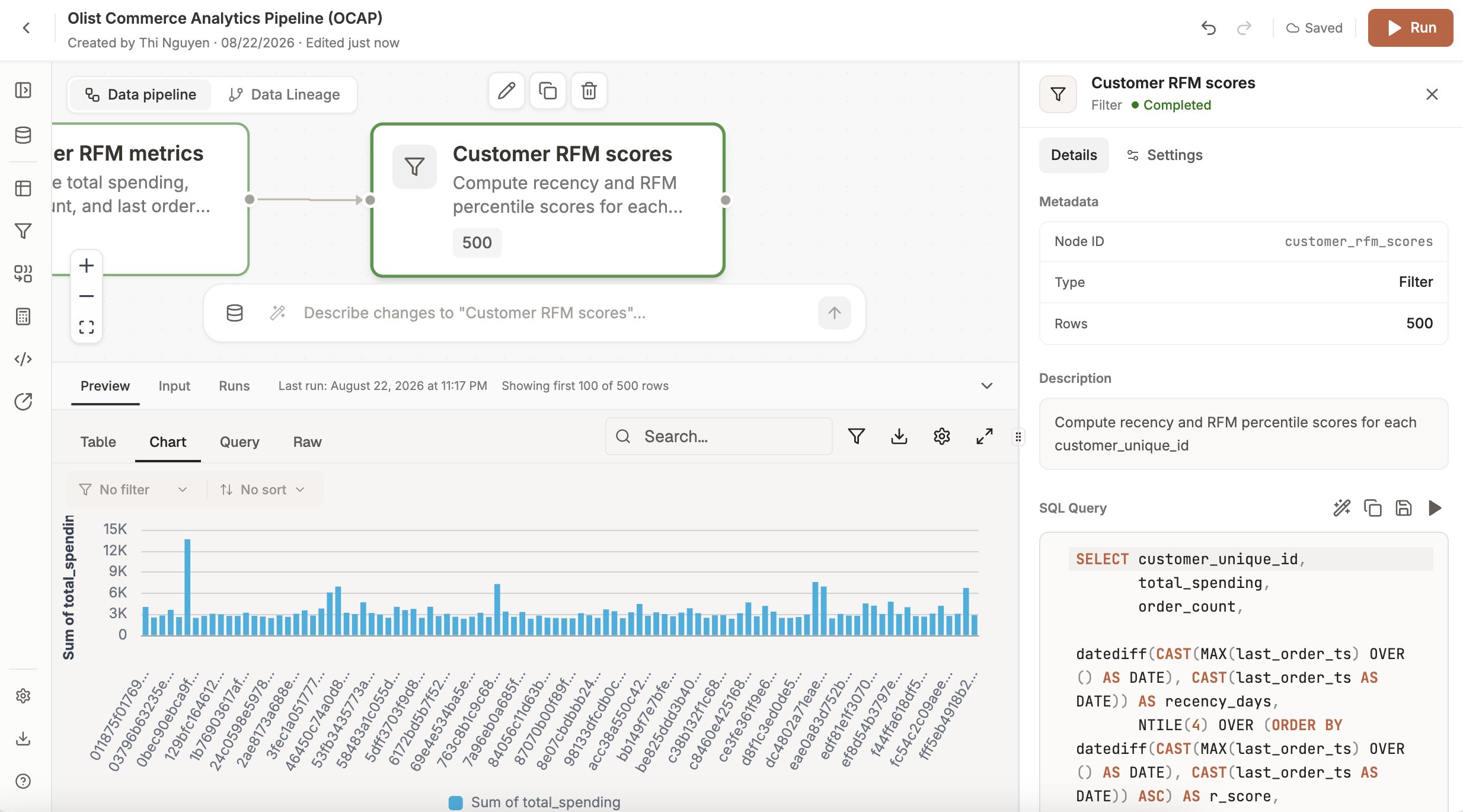
Task: Expand preview to fullscreen
Action: (985, 437)
